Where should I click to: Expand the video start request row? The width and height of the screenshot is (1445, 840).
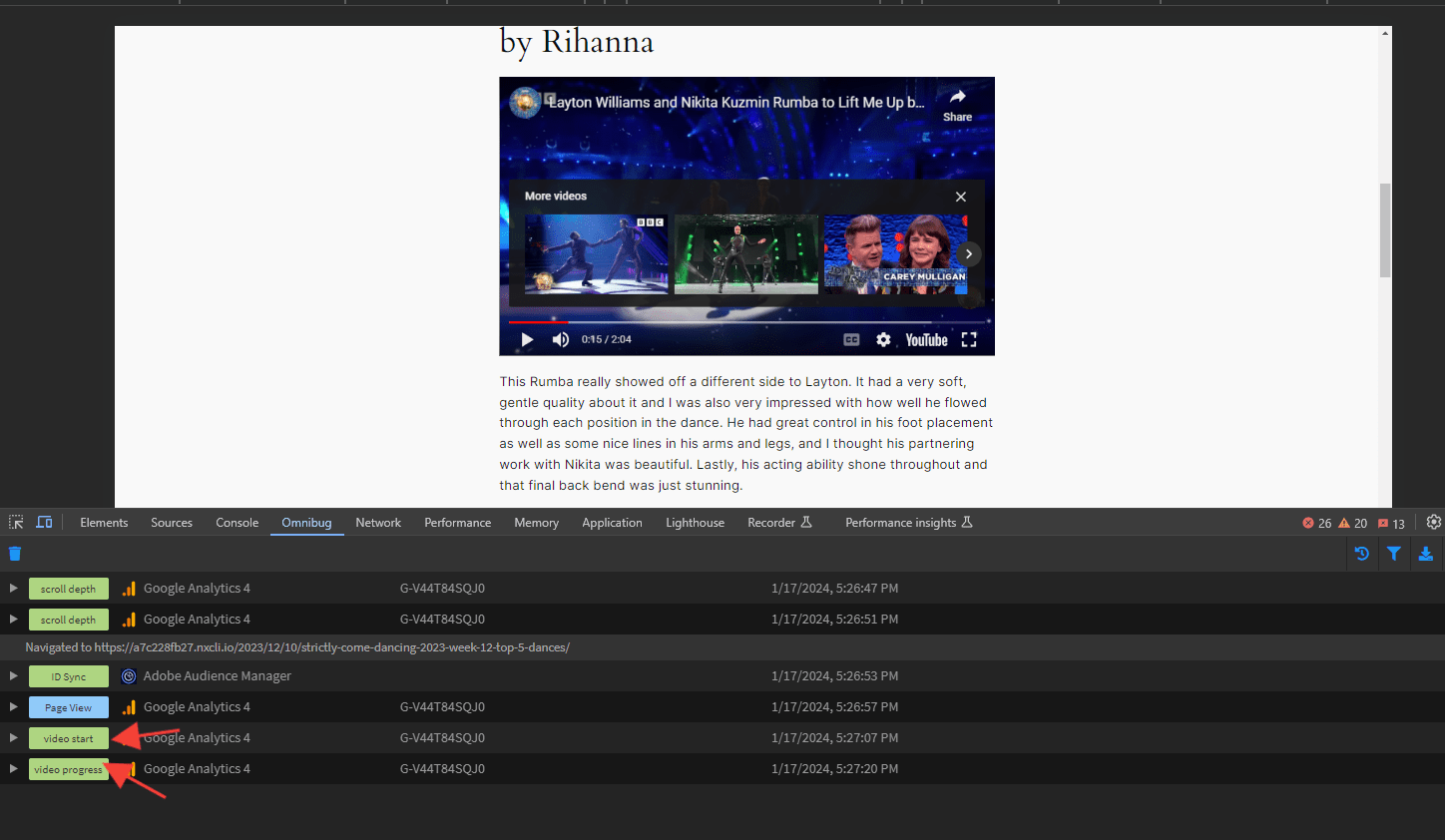(x=13, y=738)
